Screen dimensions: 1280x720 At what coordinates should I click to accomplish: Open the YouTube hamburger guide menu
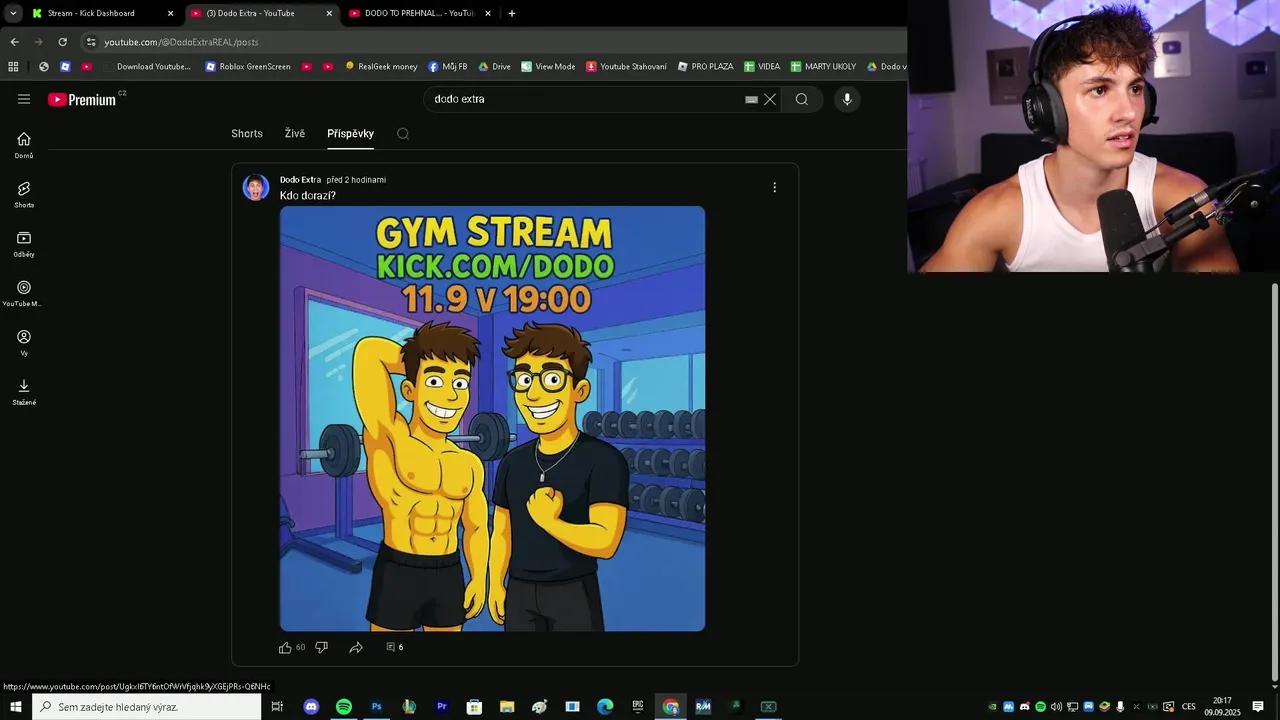(x=24, y=99)
